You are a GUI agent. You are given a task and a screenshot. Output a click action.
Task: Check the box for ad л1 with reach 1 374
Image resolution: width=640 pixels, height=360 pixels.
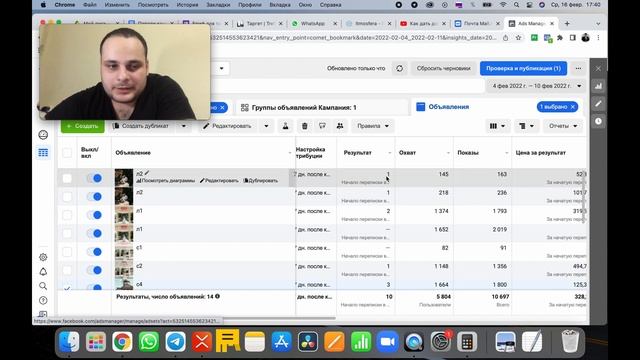click(67, 215)
